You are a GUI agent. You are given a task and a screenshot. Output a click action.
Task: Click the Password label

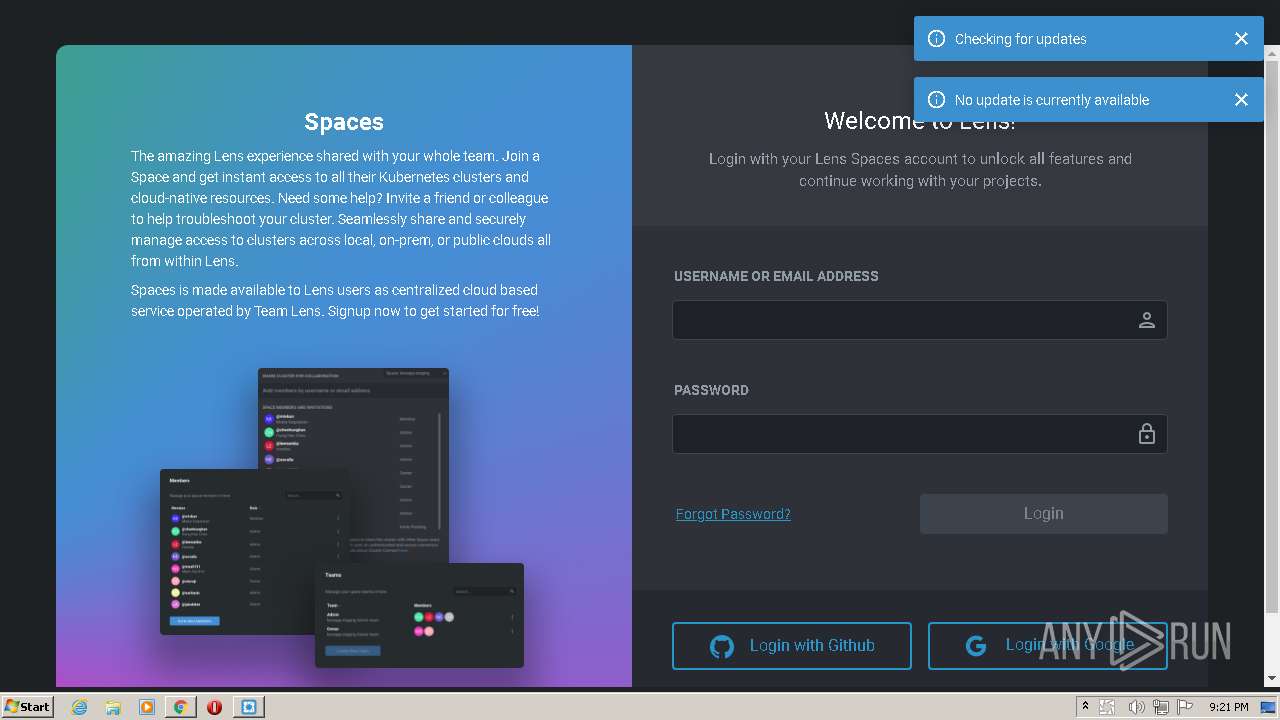pyautogui.click(x=711, y=390)
